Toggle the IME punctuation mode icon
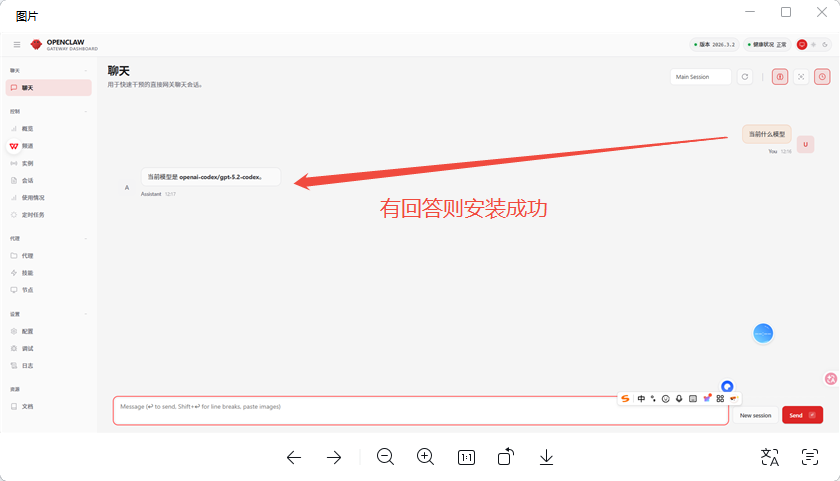The width and height of the screenshot is (840, 481). point(653,399)
